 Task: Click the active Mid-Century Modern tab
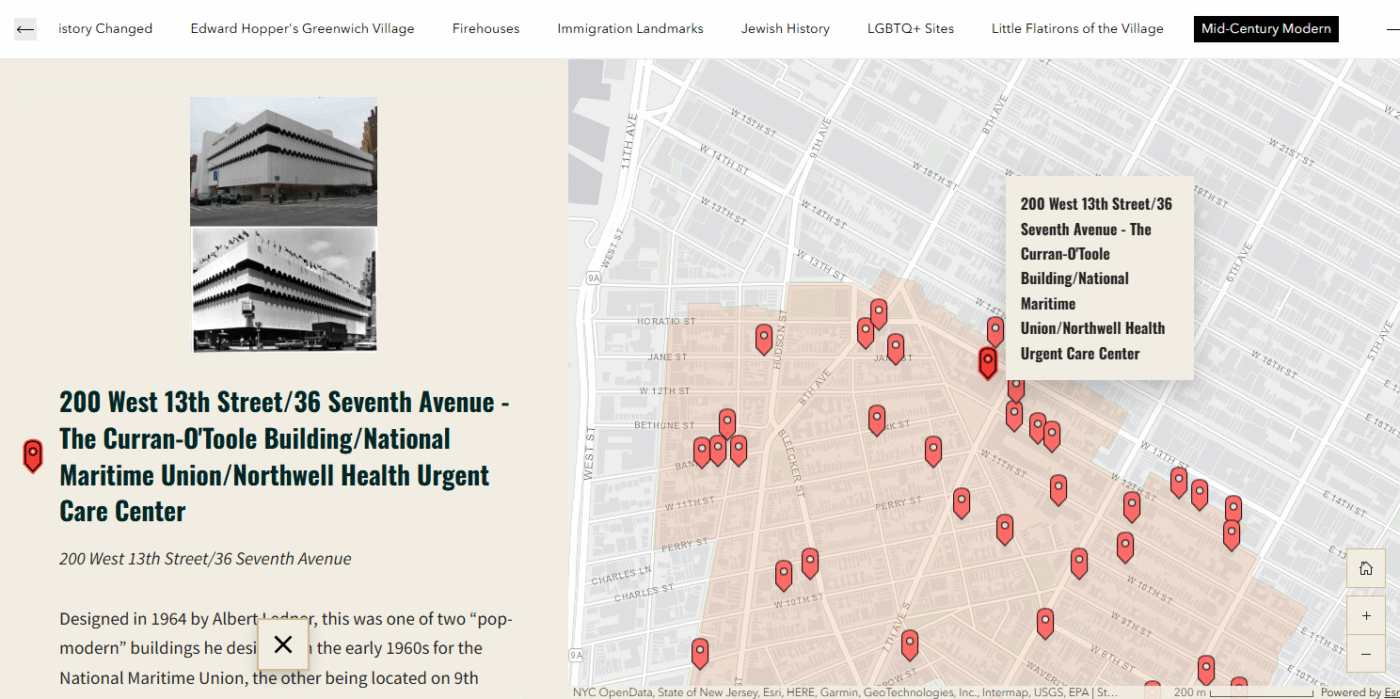(x=1265, y=29)
